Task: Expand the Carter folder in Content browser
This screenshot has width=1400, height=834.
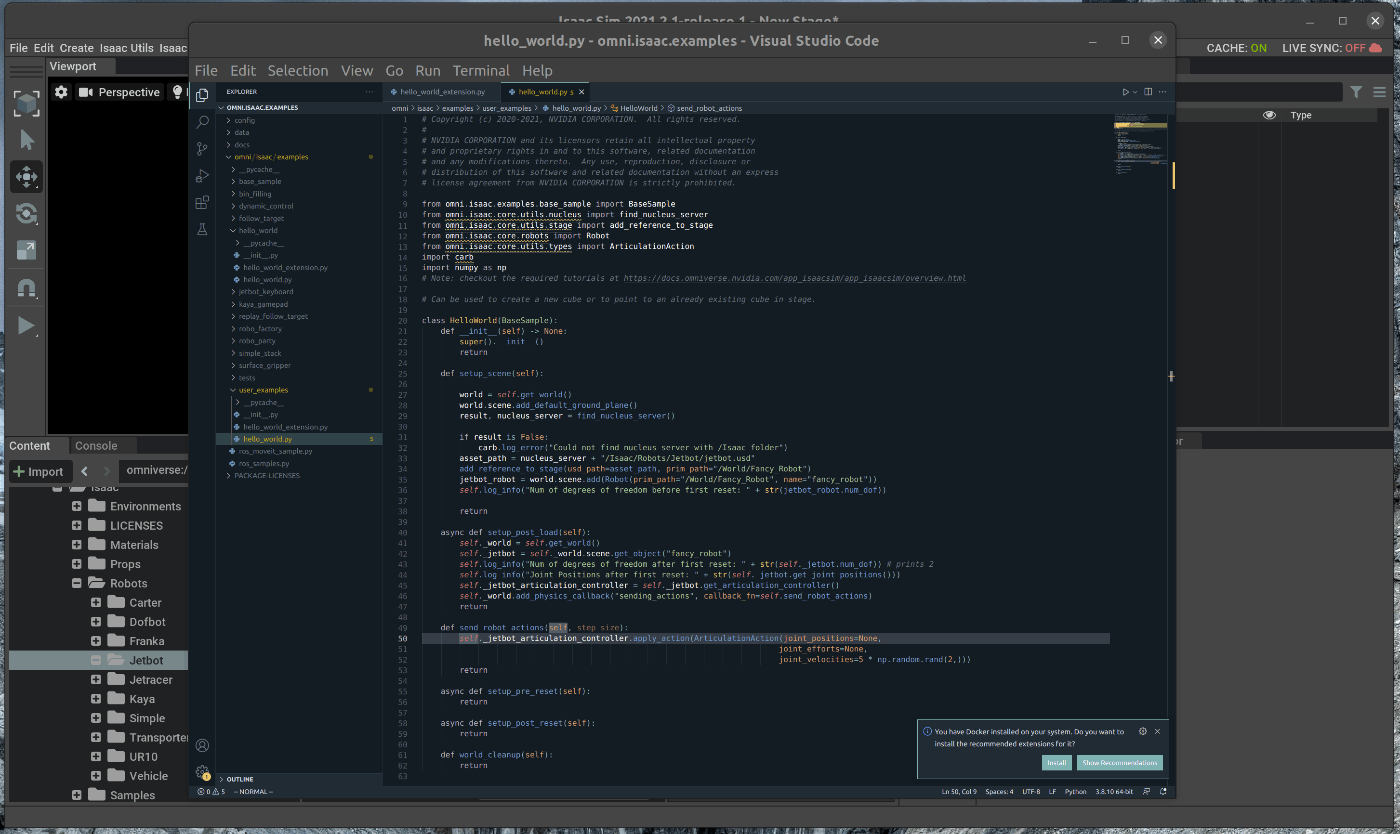Action: click(96, 603)
